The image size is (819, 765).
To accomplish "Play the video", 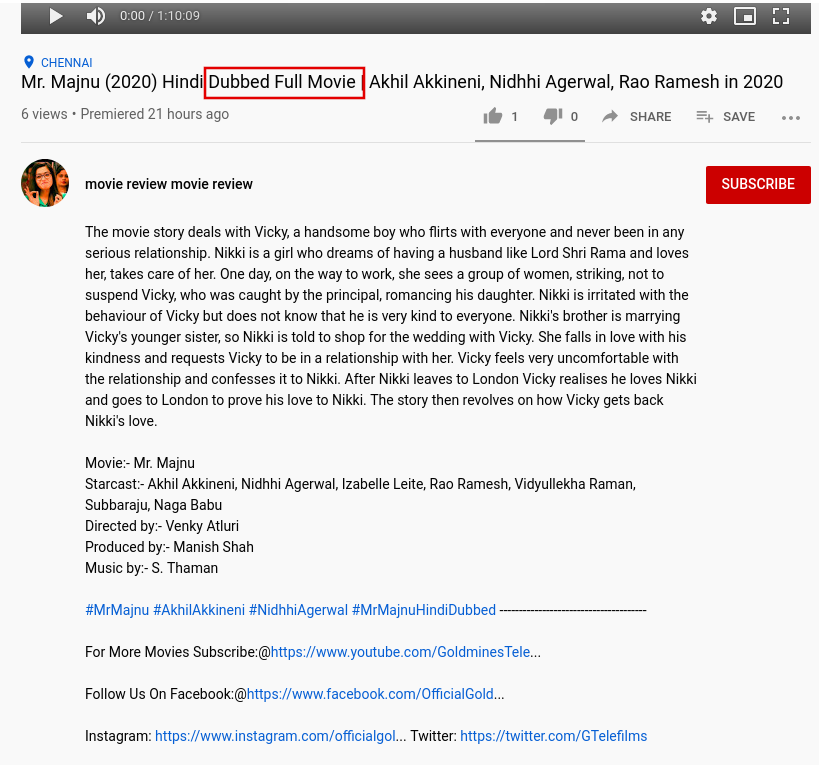I will 55,16.
